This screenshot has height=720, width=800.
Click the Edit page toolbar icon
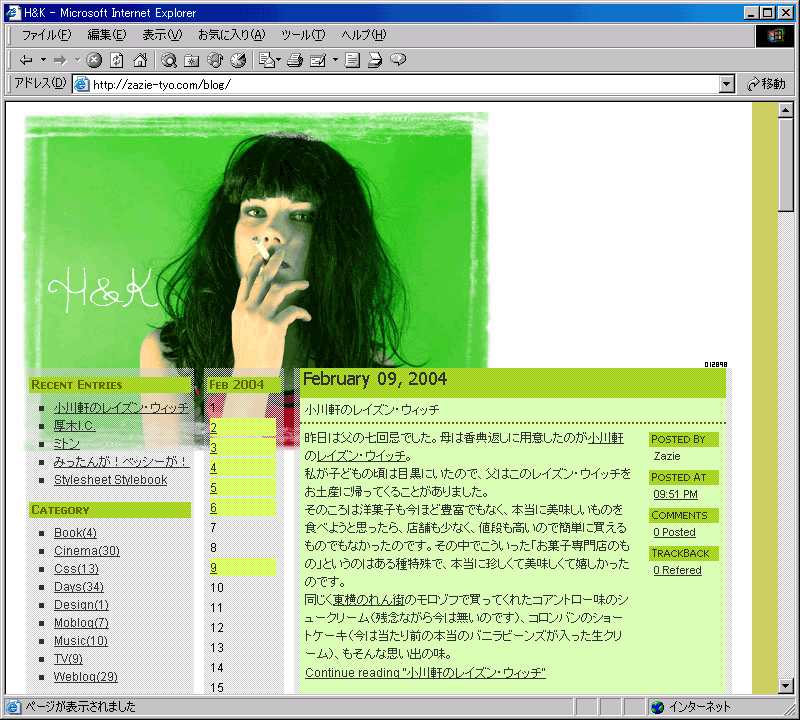pyautogui.click(x=318, y=60)
